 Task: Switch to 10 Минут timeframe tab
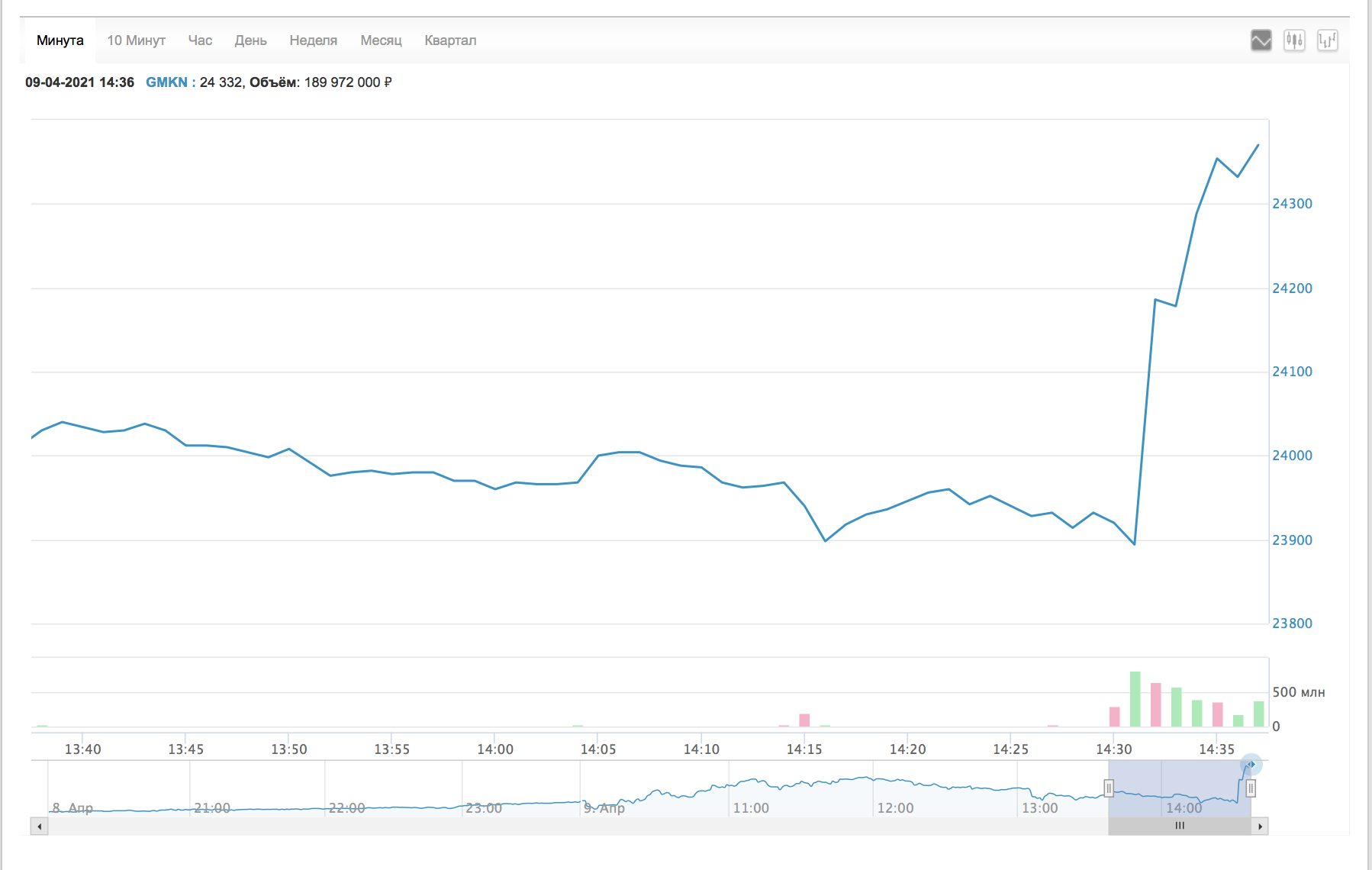pyautogui.click(x=136, y=40)
